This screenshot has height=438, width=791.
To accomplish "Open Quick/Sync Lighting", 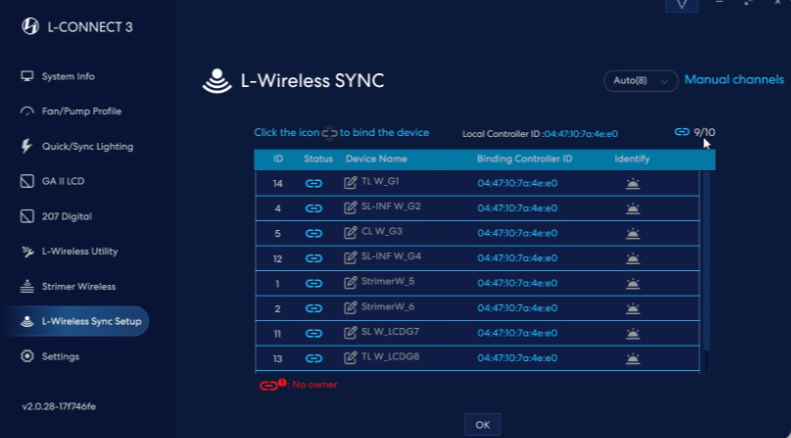I will click(x=77, y=147).
